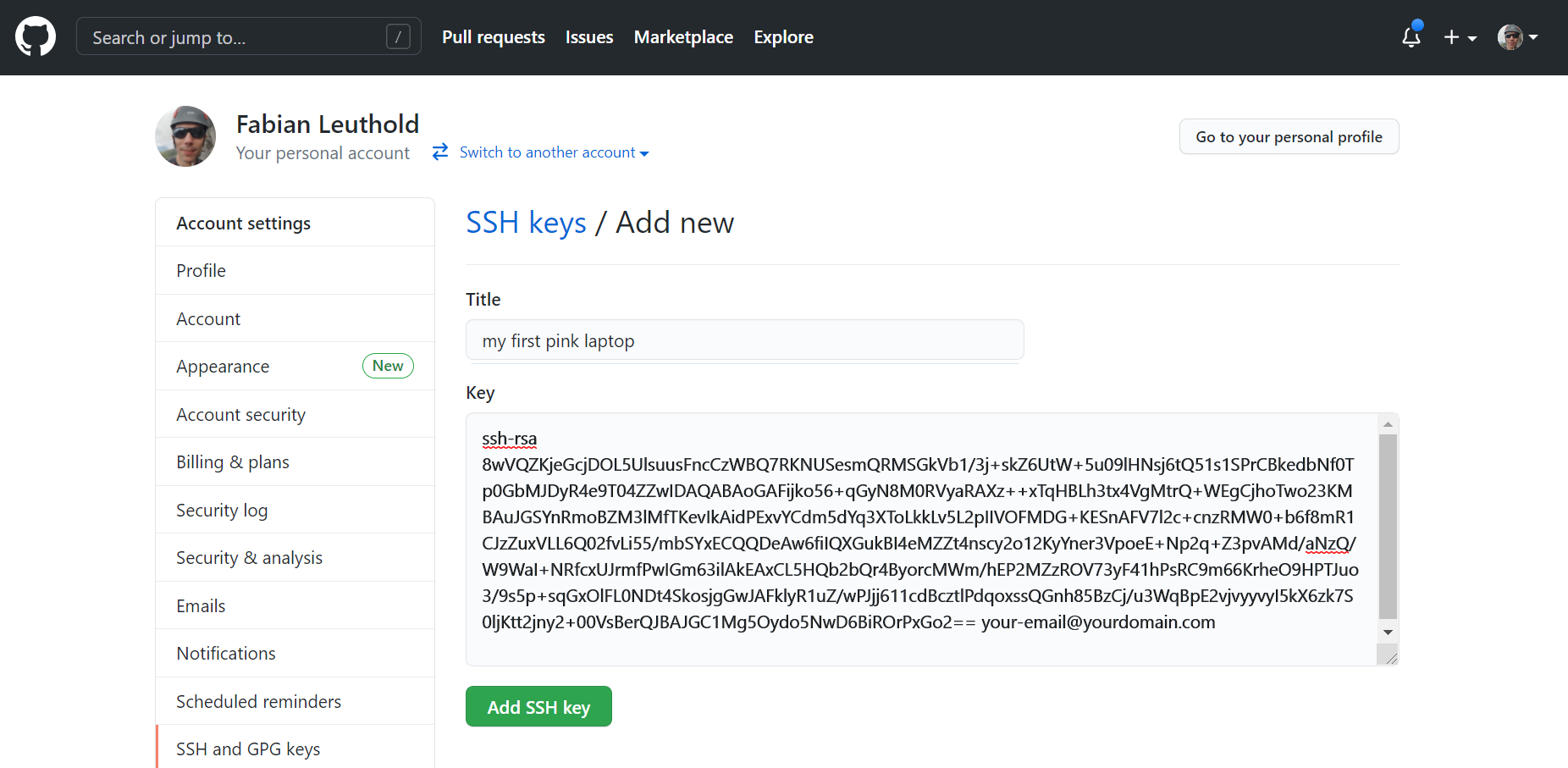Click the slash shortcut icon in search
The height and width of the screenshot is (768, 1568).
pos(398,37)
